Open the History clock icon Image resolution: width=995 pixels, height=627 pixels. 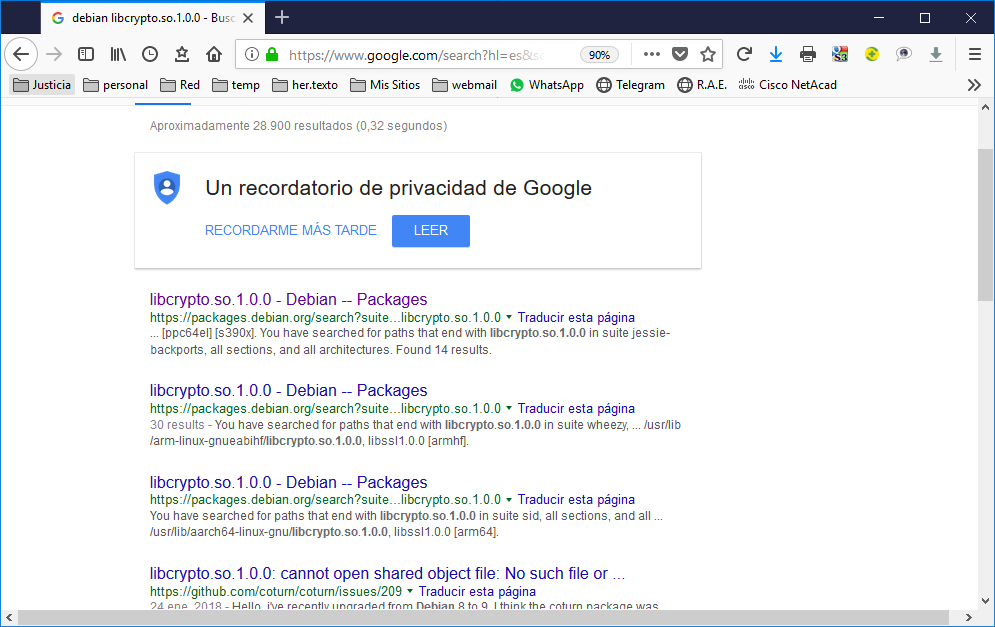click(x=150, y=55)
